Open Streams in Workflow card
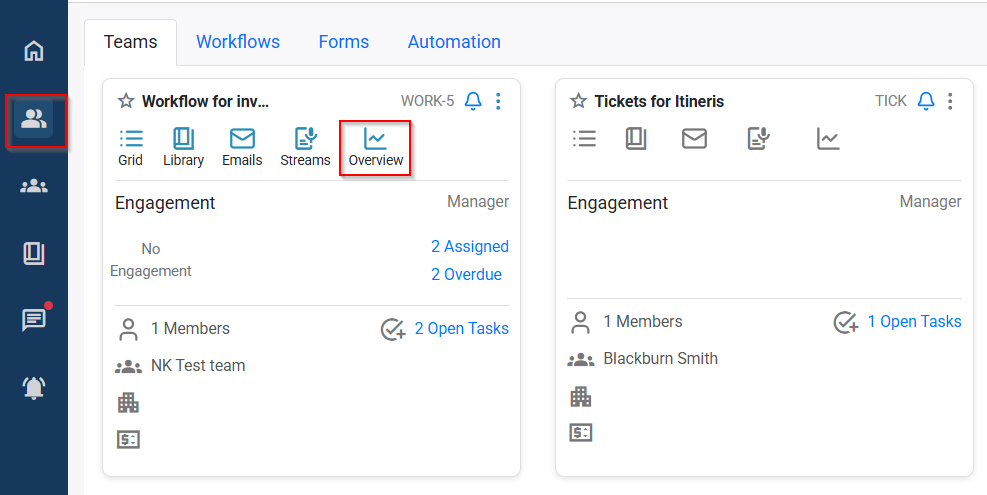Screen dimensions: 987x495 click(x=305, y=147)
